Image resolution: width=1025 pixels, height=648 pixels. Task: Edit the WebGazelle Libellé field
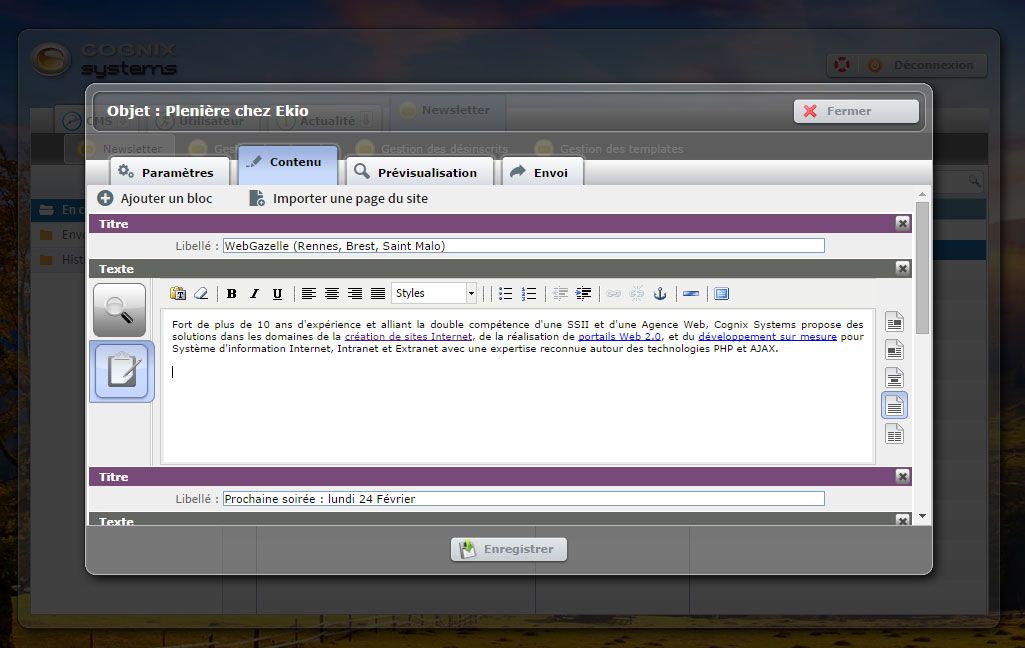click(524, 246)
